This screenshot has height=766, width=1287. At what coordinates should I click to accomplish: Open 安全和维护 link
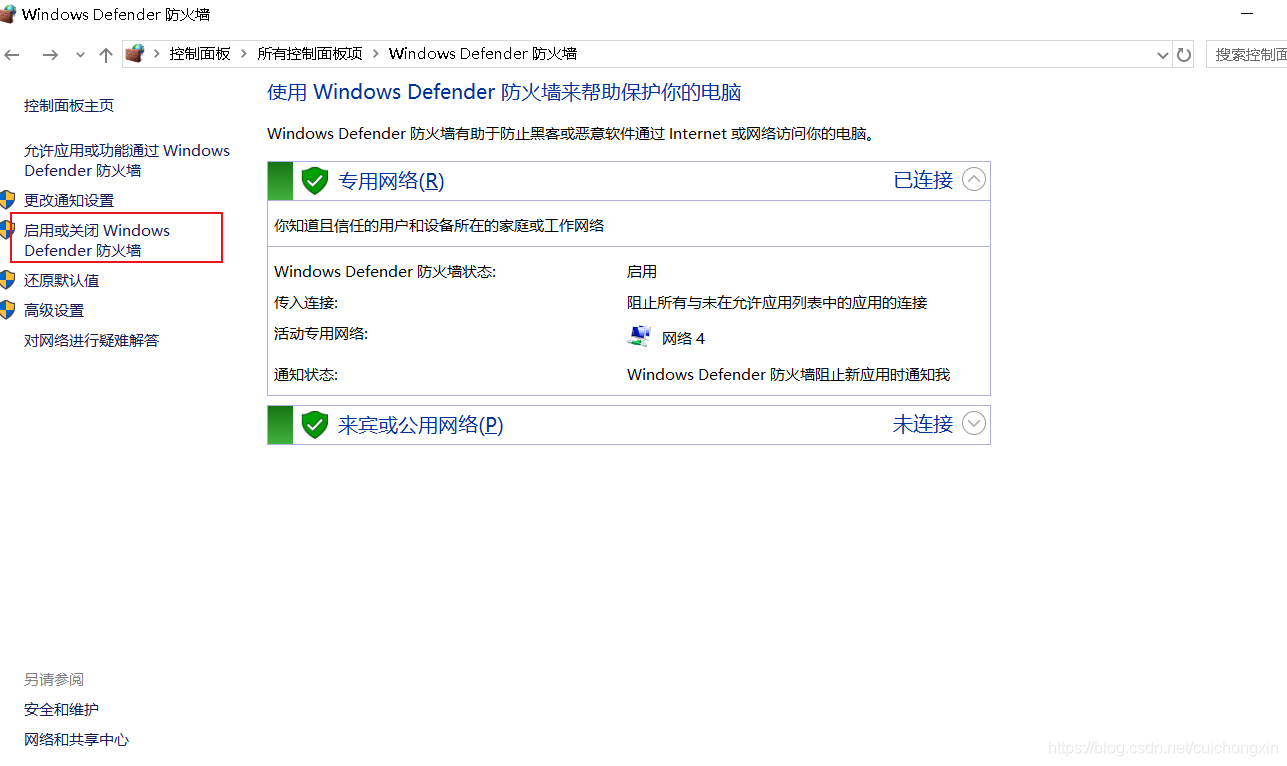61,710
